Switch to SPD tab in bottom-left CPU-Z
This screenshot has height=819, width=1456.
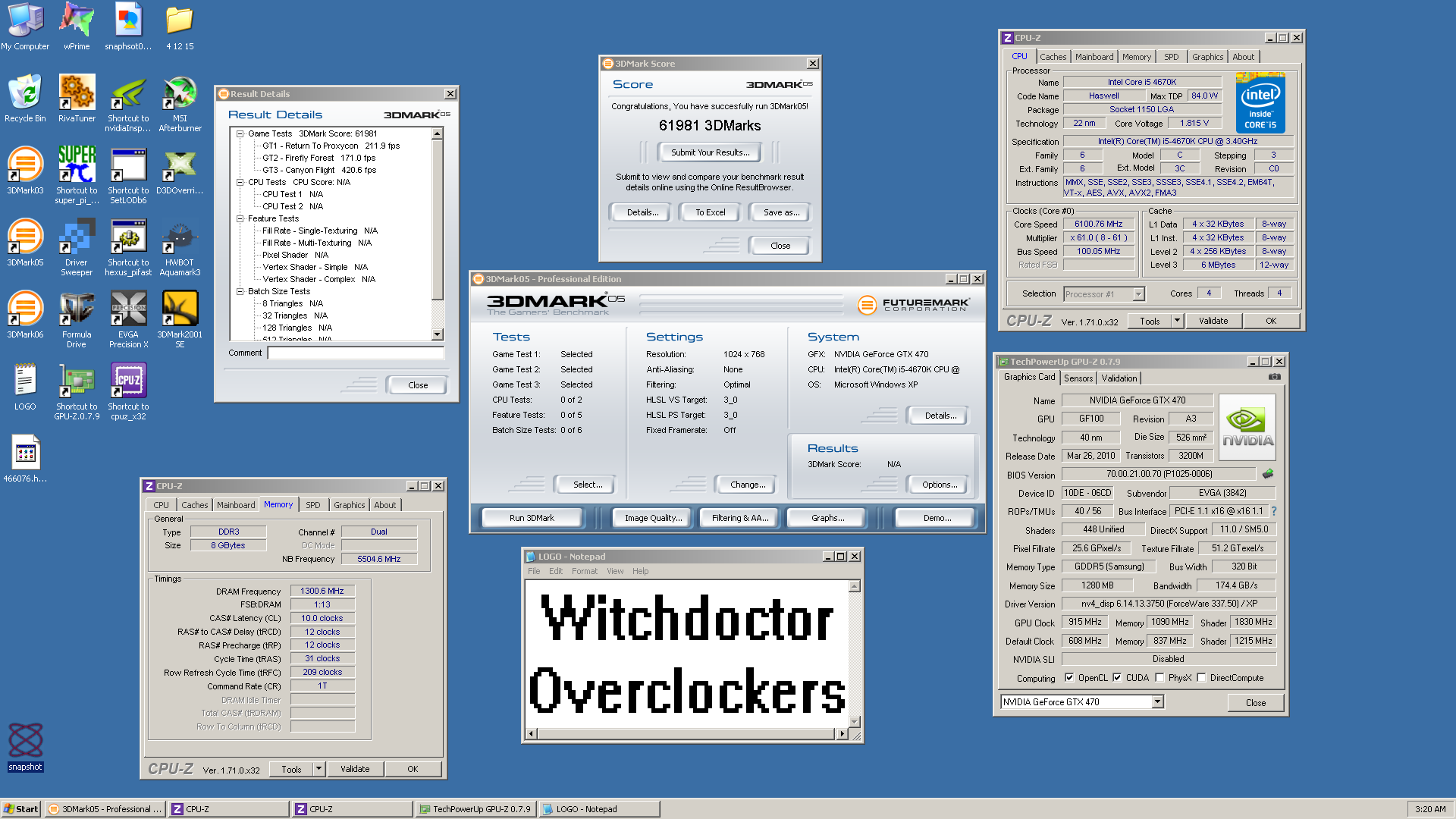click(312, 505)
